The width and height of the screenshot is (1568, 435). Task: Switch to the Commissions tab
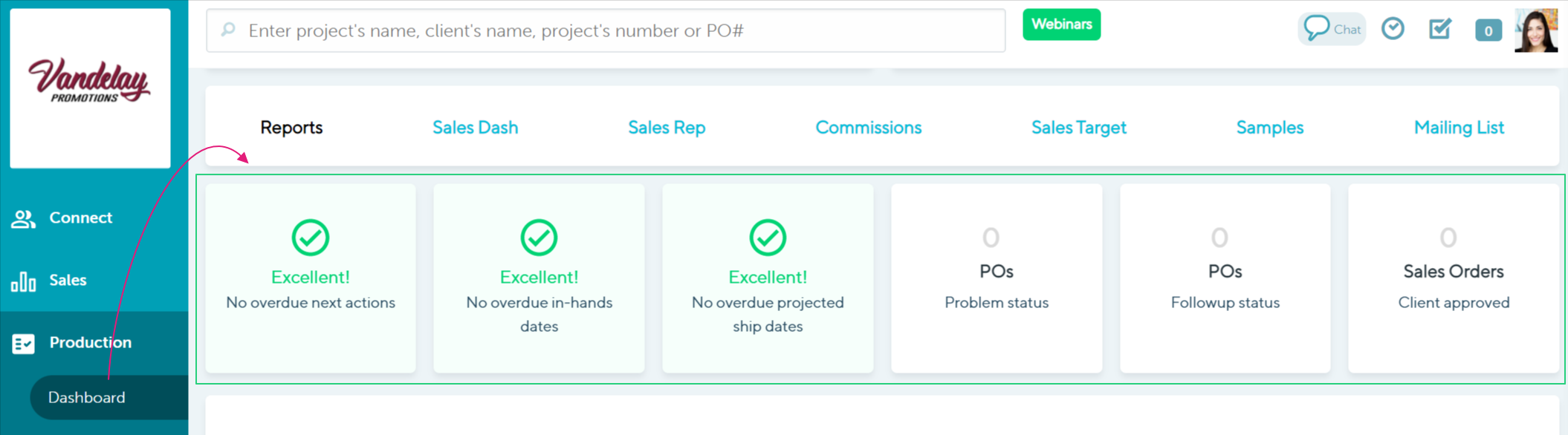click(x=868, y=128)
